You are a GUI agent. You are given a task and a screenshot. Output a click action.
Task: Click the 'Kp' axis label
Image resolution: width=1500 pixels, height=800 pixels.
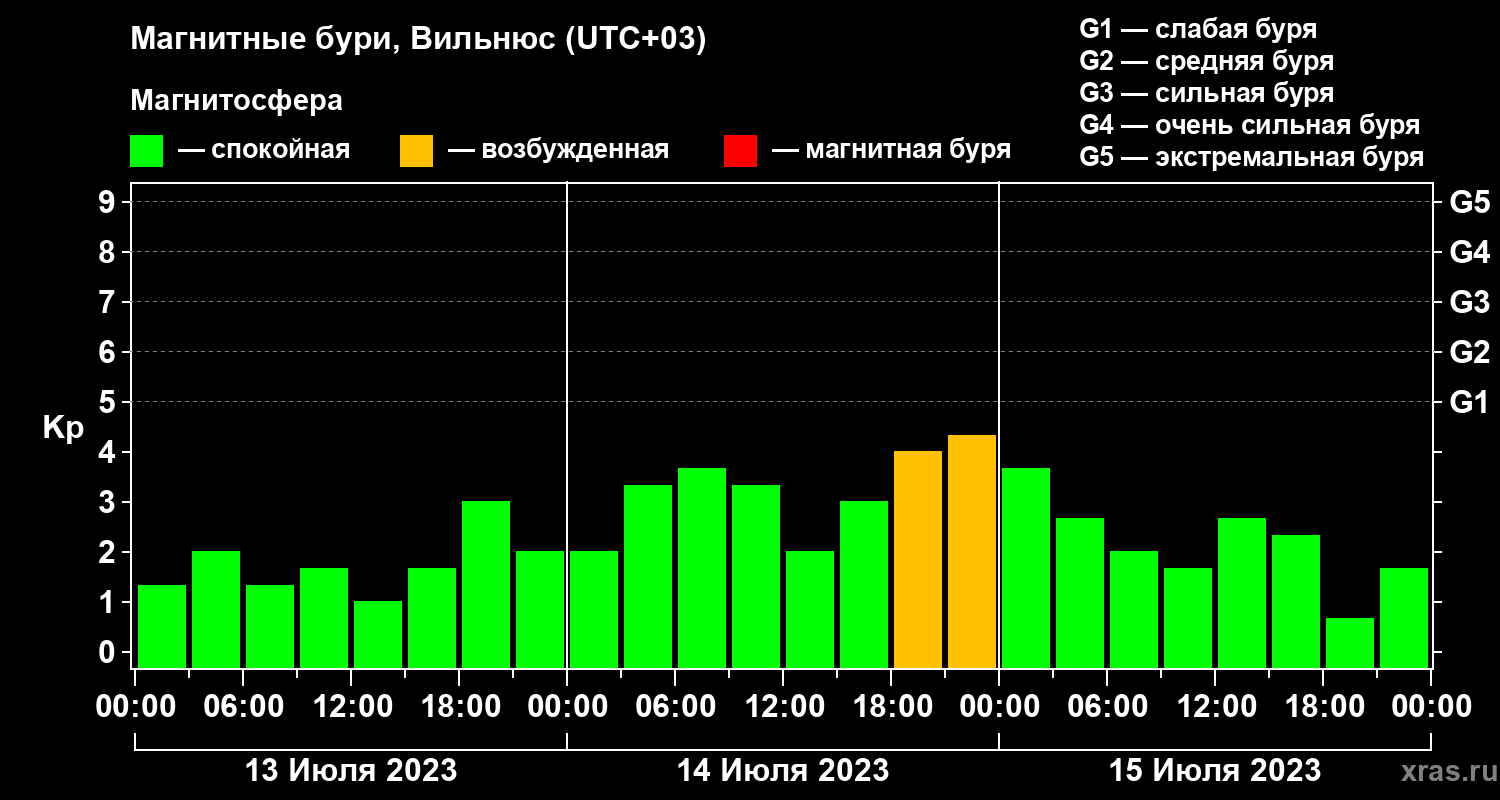click(63, 427)
